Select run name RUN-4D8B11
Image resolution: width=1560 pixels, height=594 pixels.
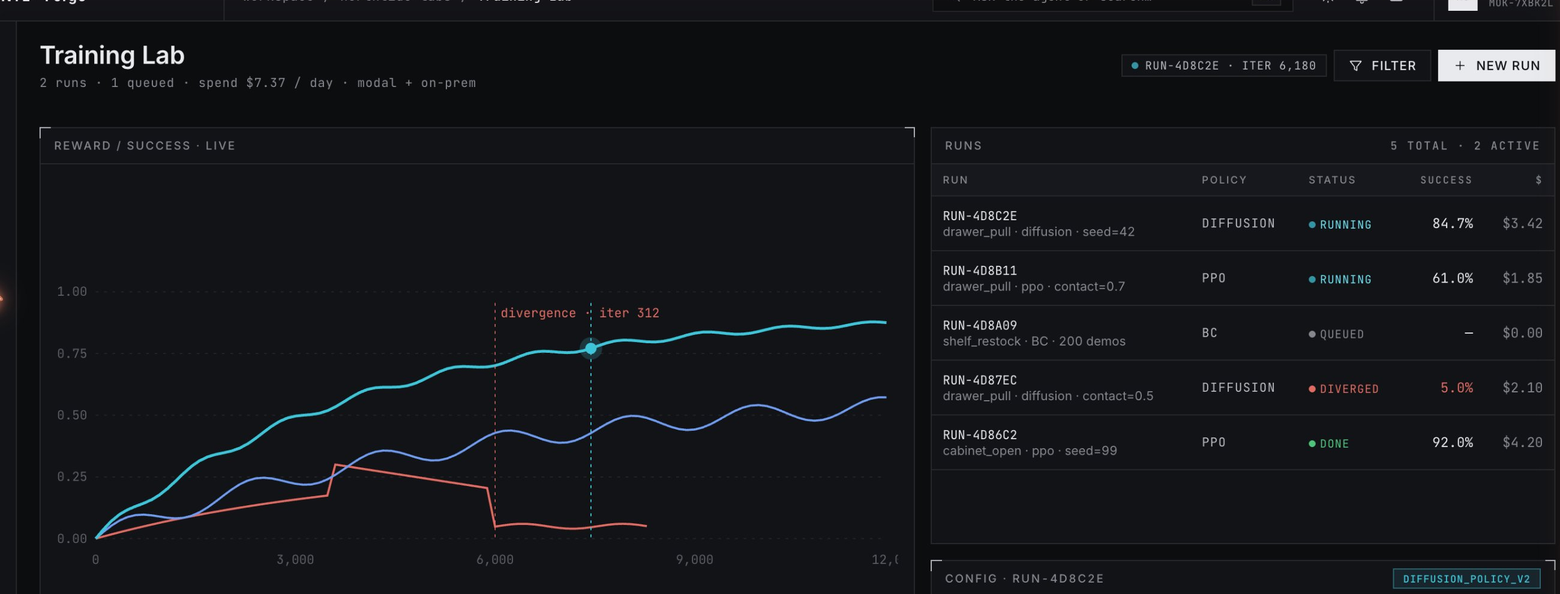(x=980, y=271)
